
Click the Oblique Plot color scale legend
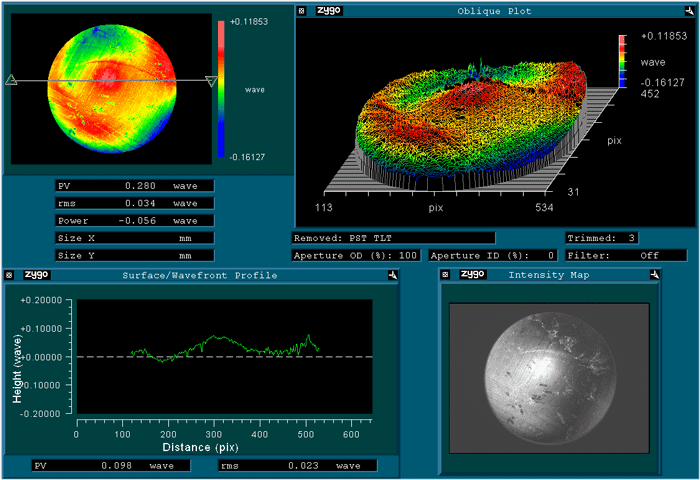tap(622, 62)
